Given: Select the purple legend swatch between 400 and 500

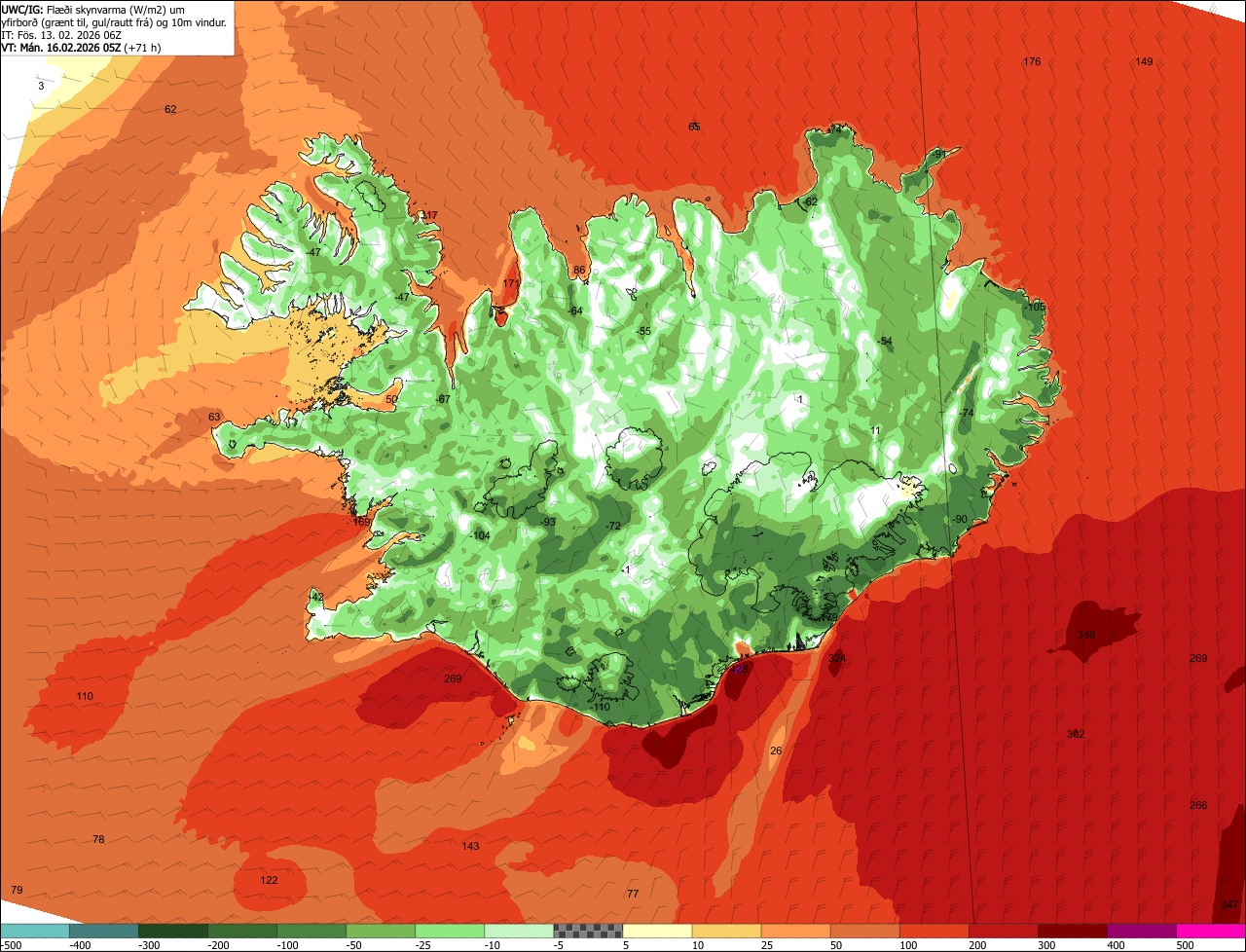Looking at the screenshot, I should pyautogui.click(x=1142, y=932).
